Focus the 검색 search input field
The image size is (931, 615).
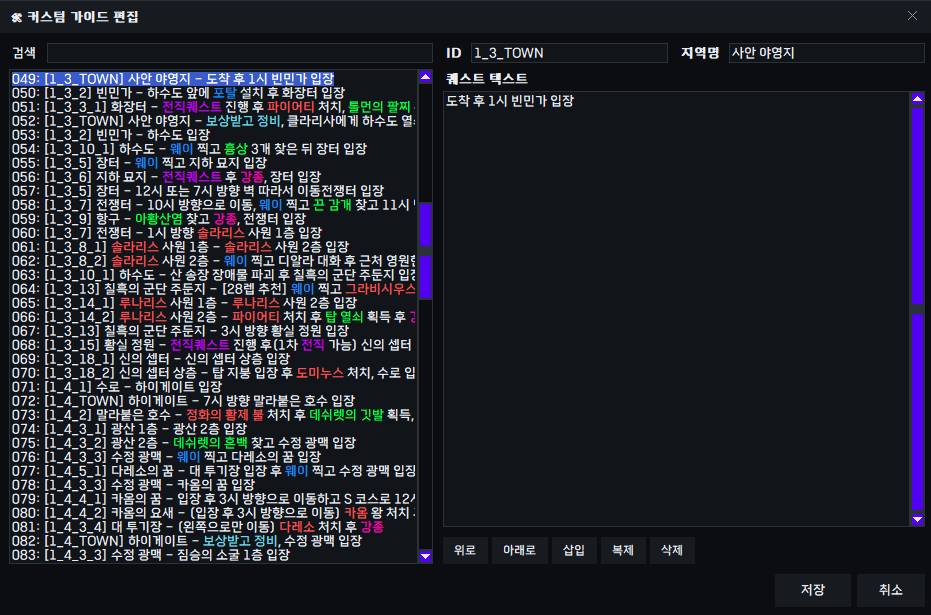click(240, 53)
